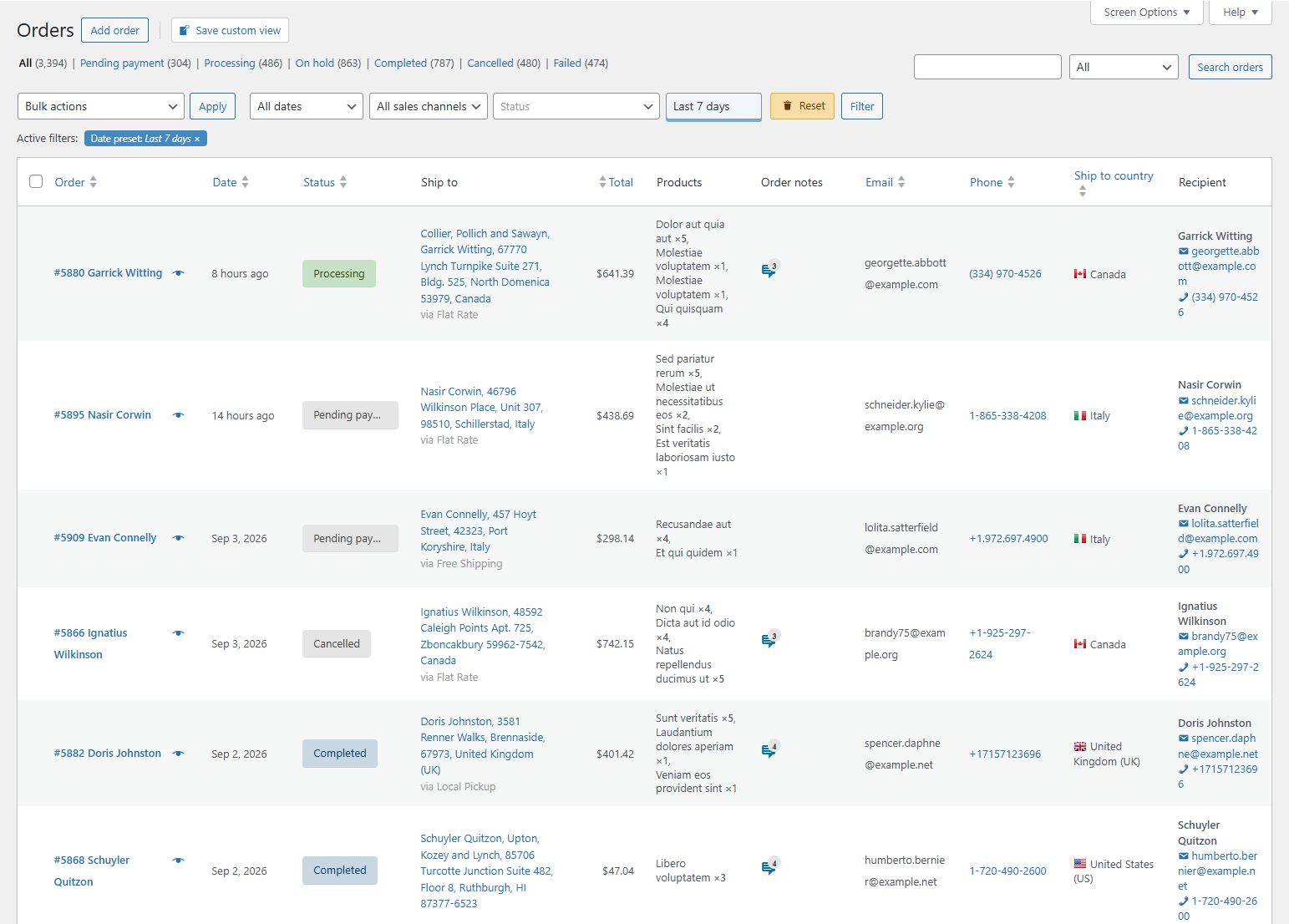1289x924 pixels.
Task: Click Completed status badge for order #5882
Action: pyautogui.click(x=340, y=754)
